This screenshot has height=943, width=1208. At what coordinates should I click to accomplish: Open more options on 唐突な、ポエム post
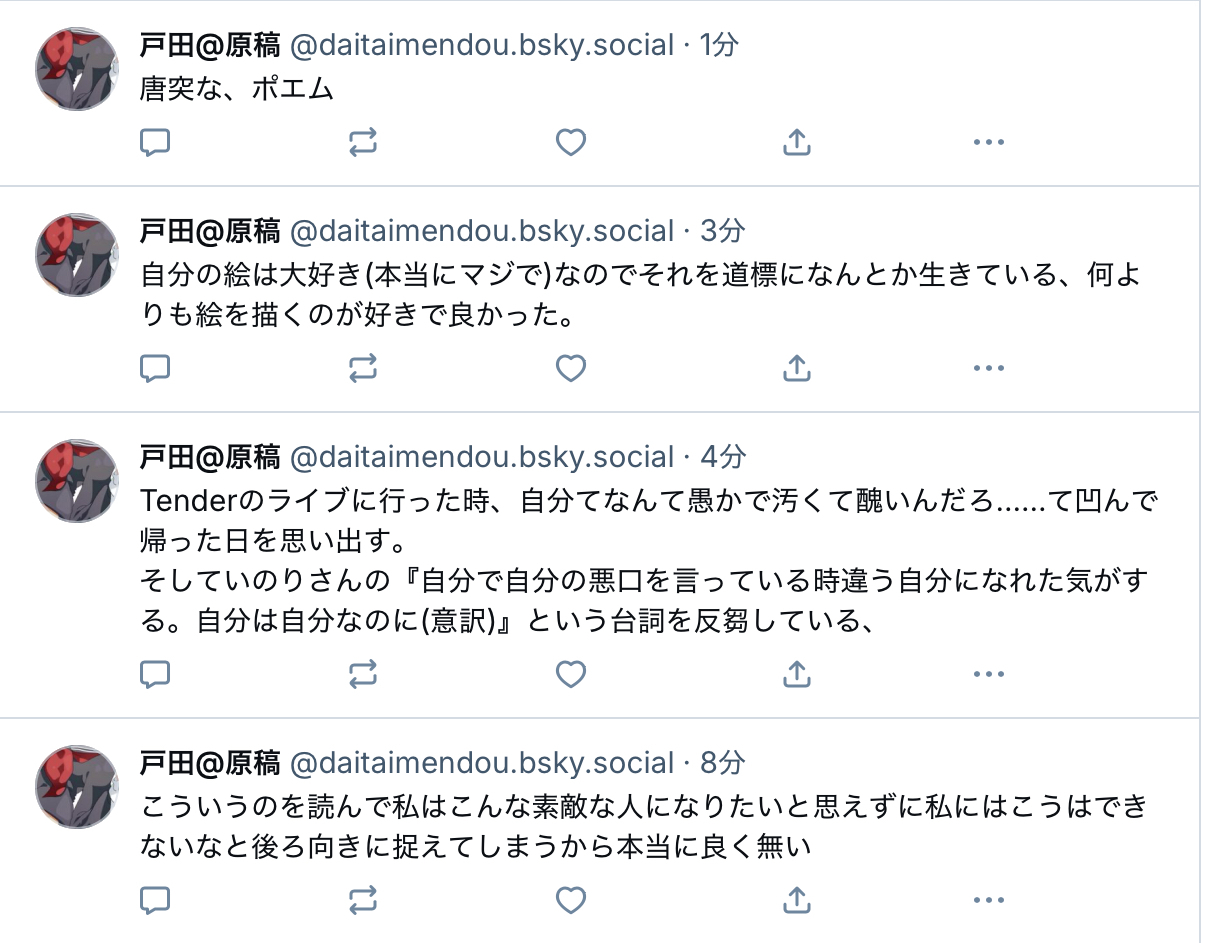click(988, 143)
